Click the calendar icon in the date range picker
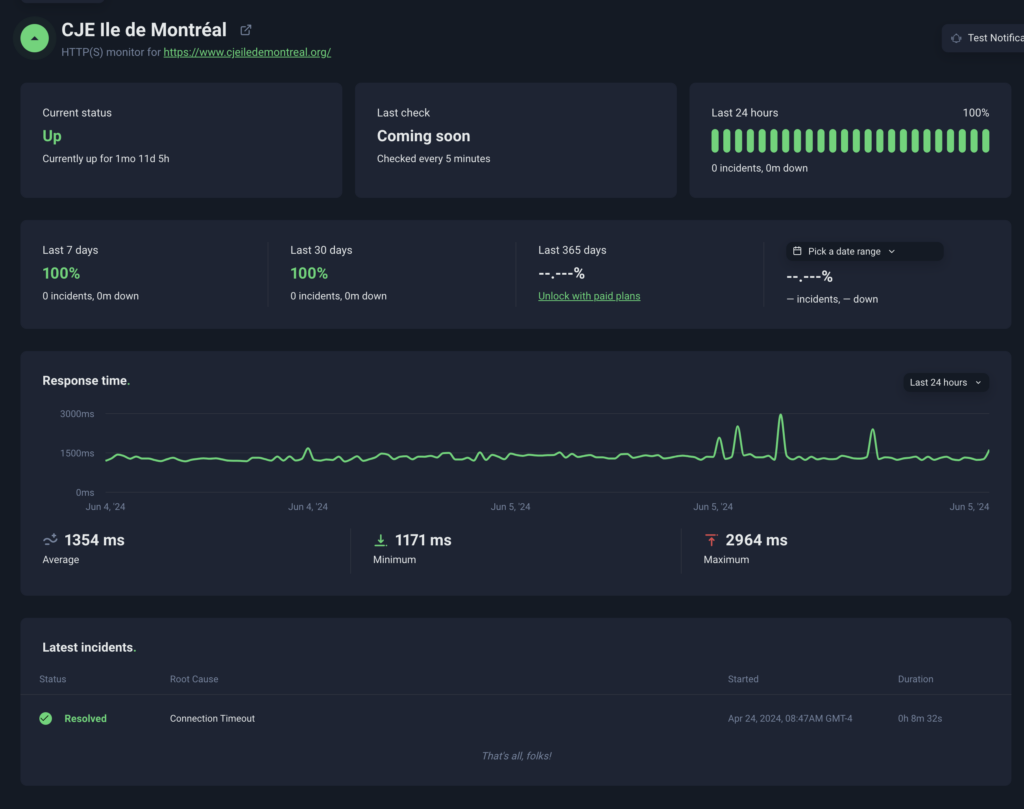This screenshot has height=809, width=1024. click(797, 252)
